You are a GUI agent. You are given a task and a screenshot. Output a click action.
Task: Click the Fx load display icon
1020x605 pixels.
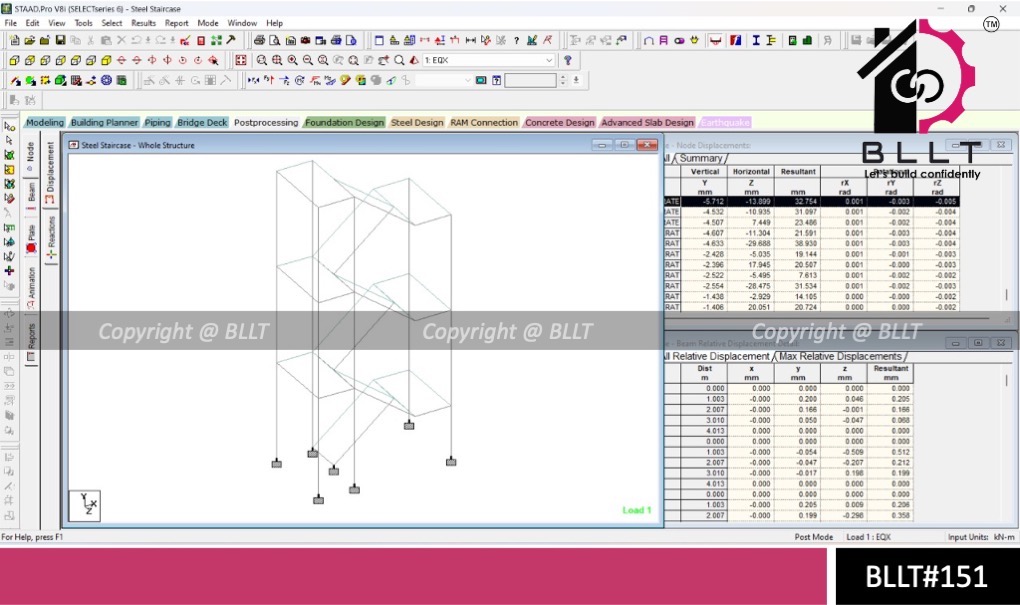click(253, 81)
